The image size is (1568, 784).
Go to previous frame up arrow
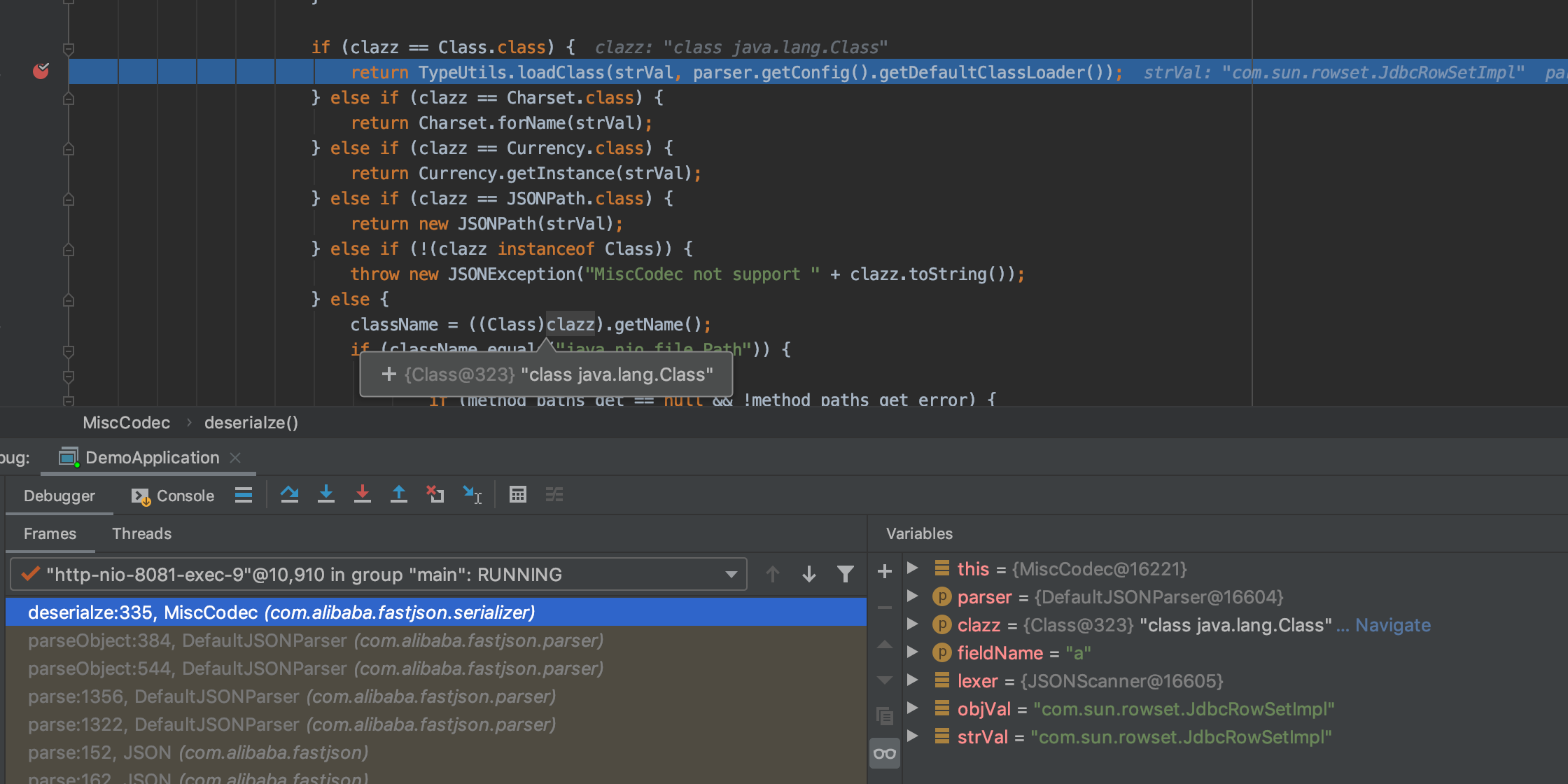[773, 574]
